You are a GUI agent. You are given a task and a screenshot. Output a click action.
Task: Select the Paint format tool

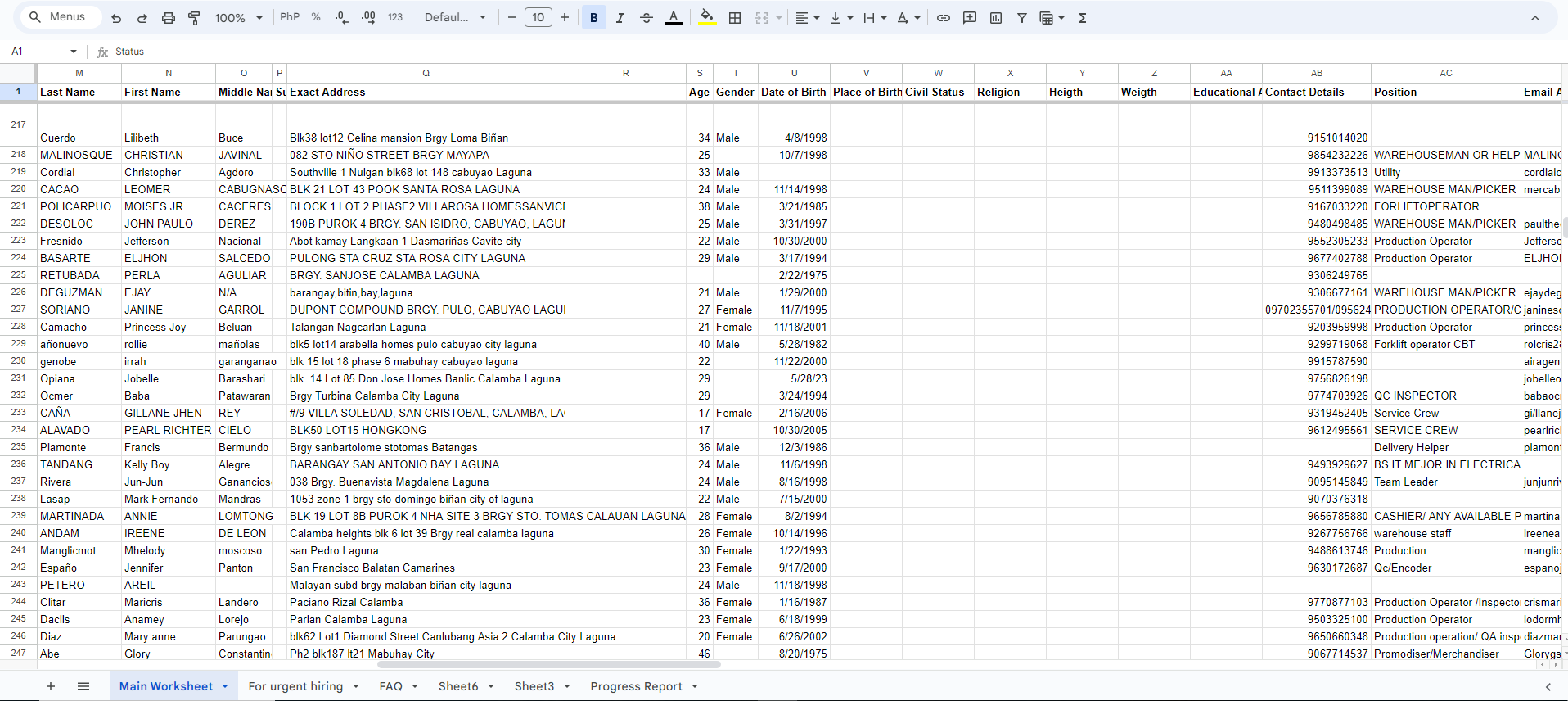tap(195, 18)
